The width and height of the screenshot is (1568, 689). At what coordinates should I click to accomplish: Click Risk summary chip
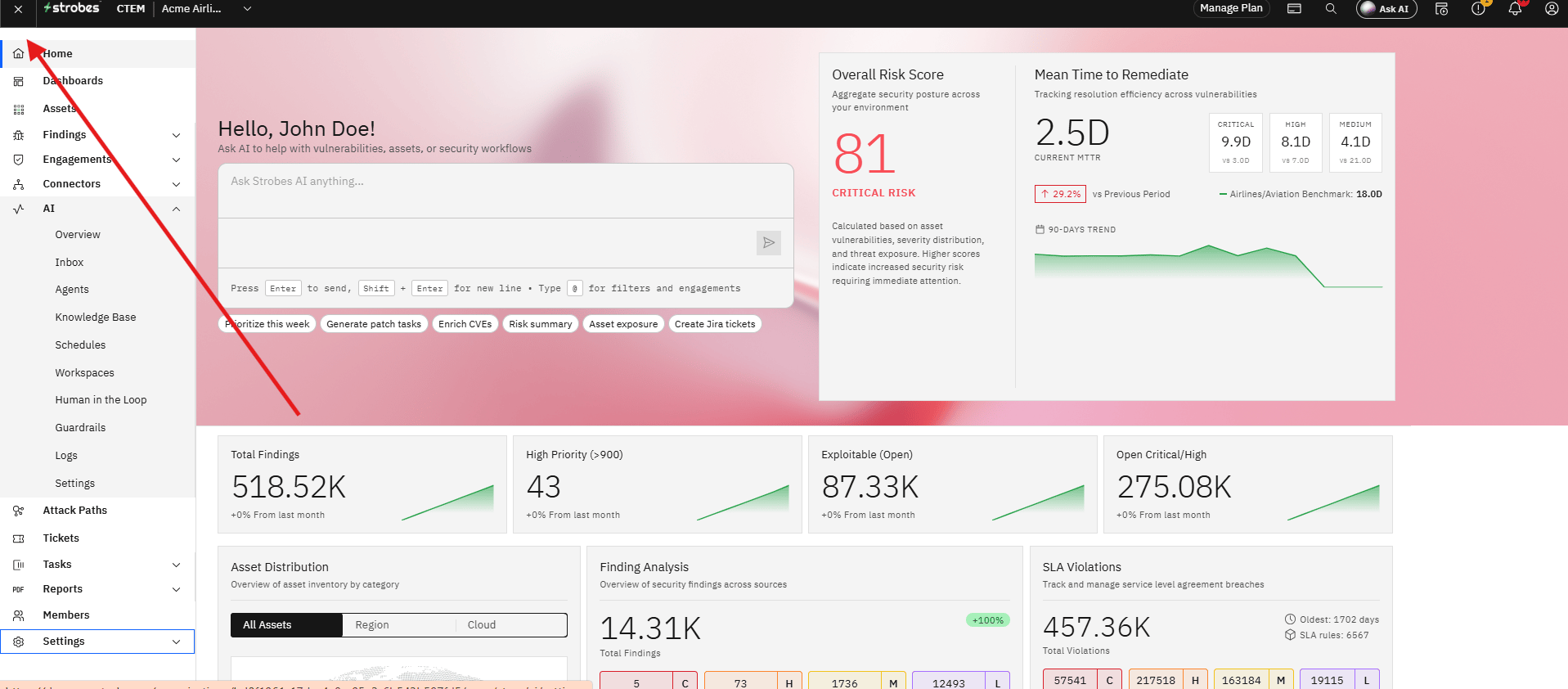541,324
